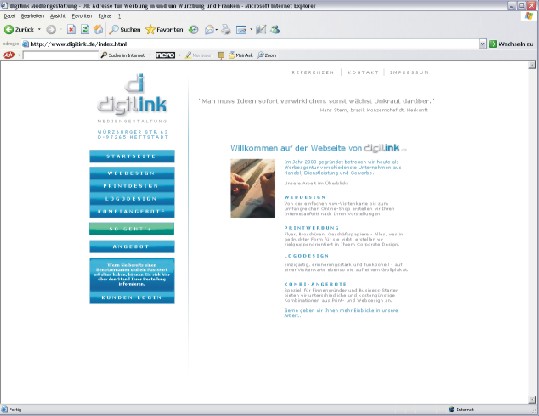
Task: Open the Datei menu
Action: tap(9, 16)
